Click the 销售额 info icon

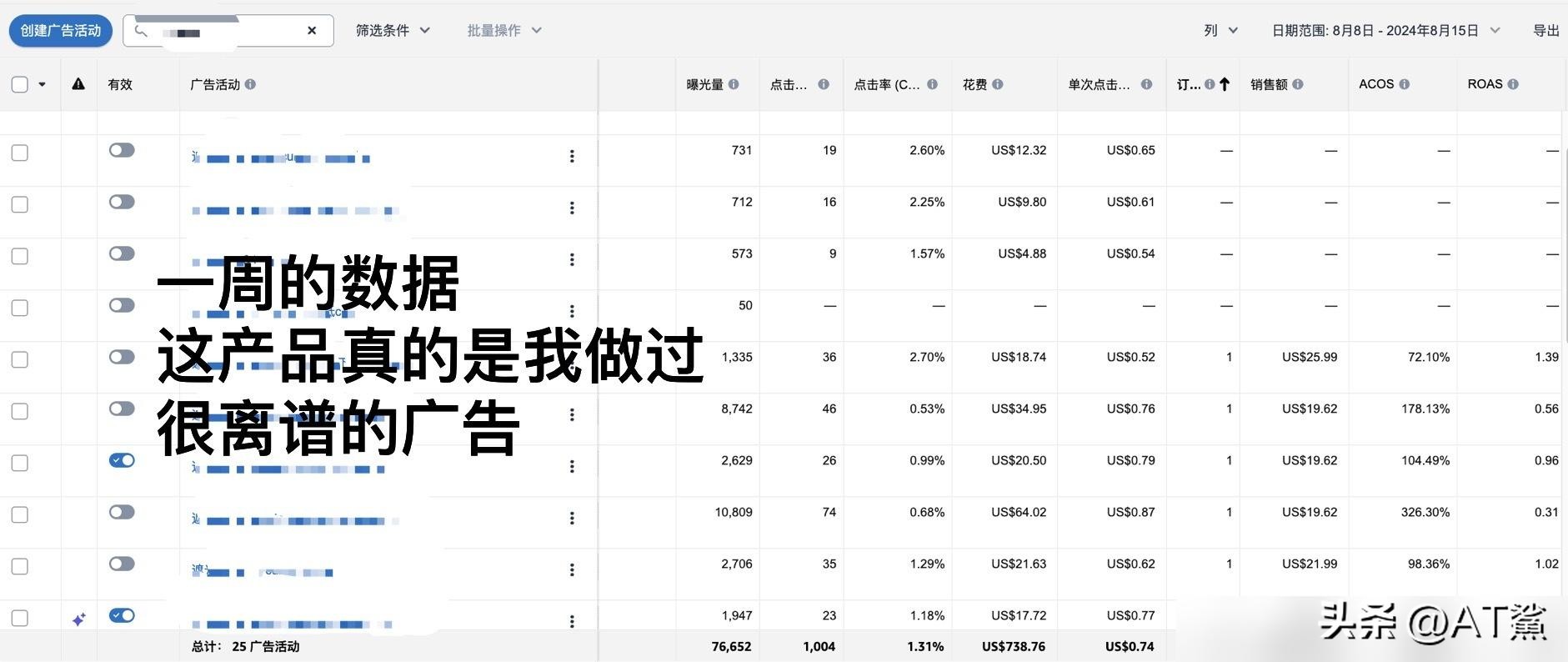pos(1298,84)
